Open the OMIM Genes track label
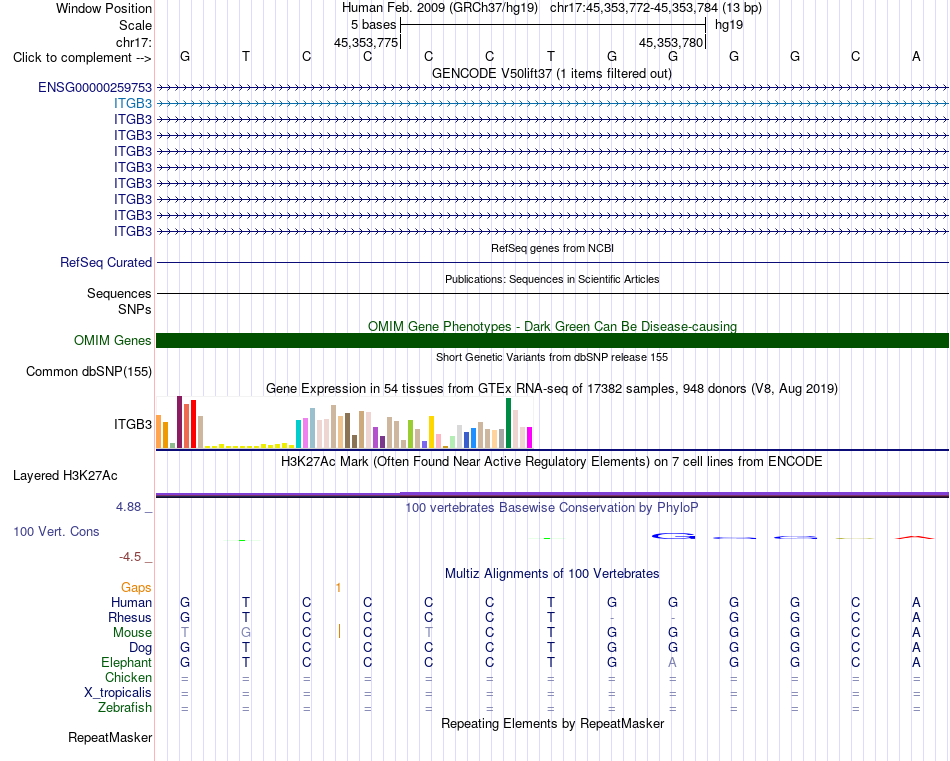The height and width of the screenshot is (761, 950). [112, 341]
